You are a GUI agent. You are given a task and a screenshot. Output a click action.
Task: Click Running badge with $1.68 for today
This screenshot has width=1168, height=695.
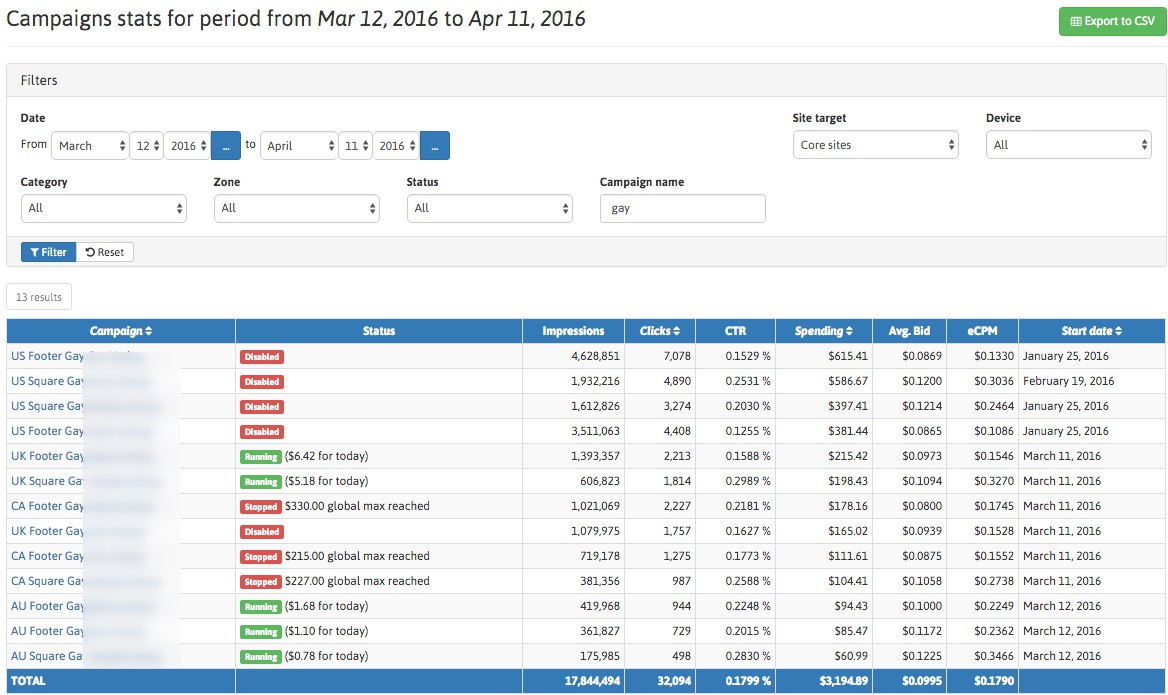pyautogui.click(x=261, y=606)
